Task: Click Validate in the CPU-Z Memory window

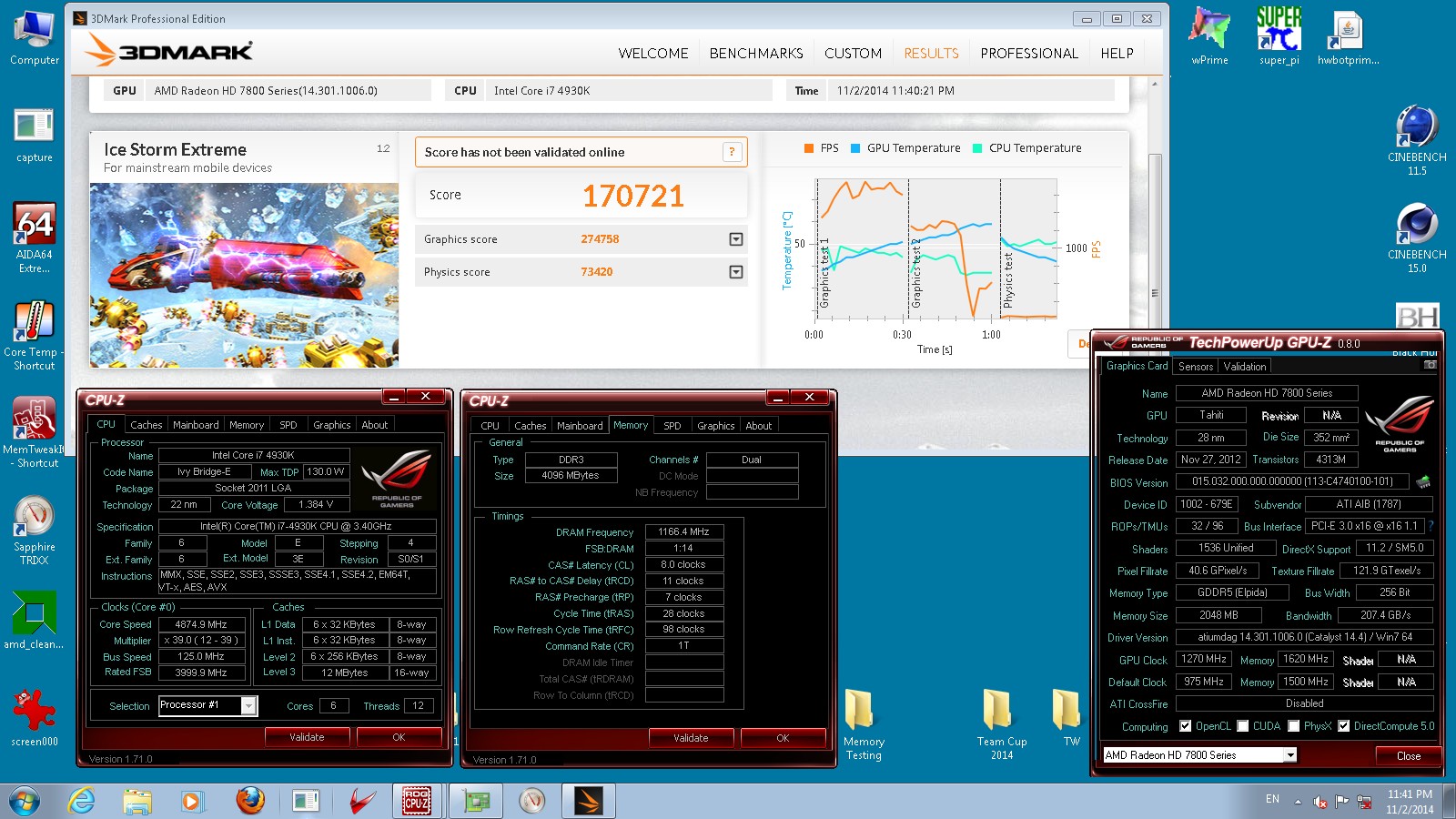Action: [691, 738]
